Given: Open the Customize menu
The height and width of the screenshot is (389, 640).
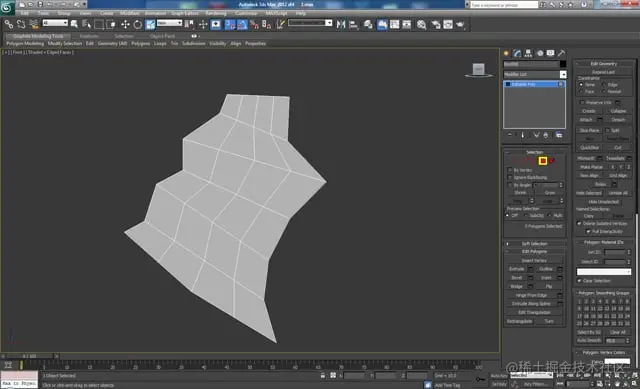Looking at the screenshot, I should click(246, 13).
